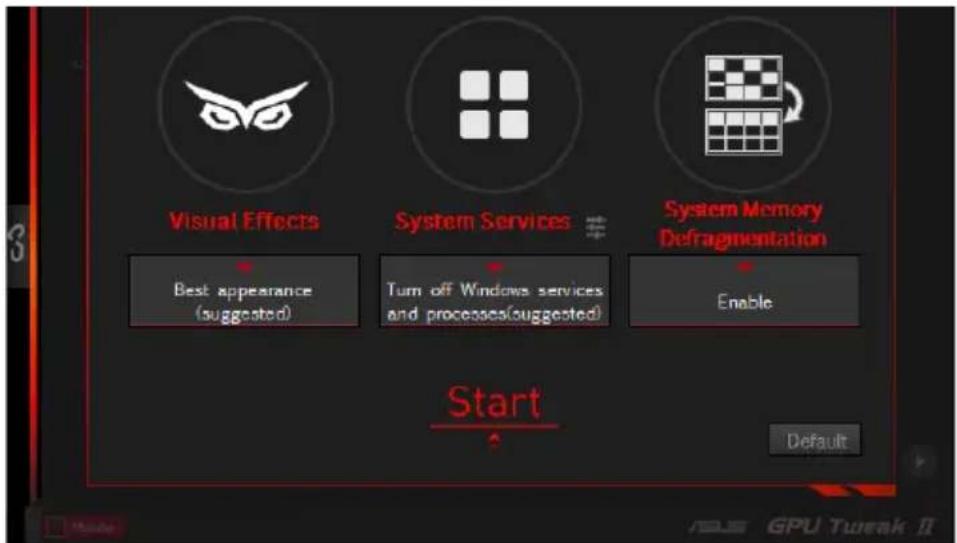Screen dimensions: 957x543
Task: Click the System Memory Defragmentation heading
Action: (743, 224)
